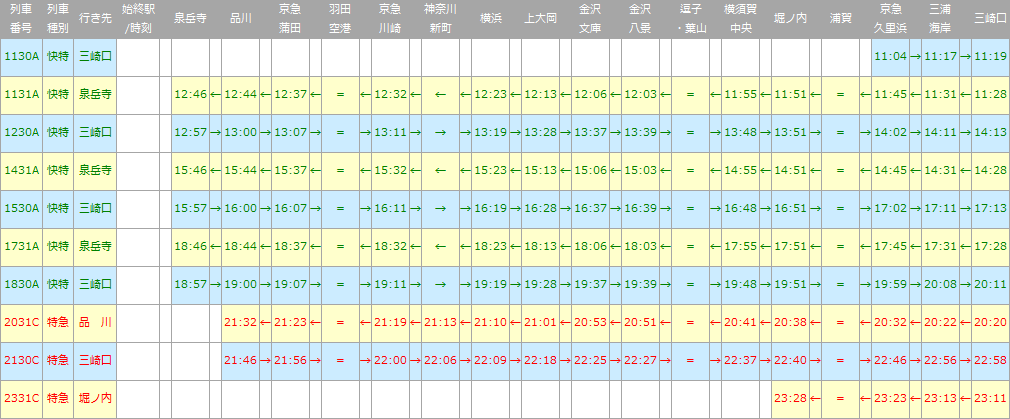Click the 13:19 横浜 time of 1230A
The height and width of the screenshot is (419, 1010).
point(490,132)
